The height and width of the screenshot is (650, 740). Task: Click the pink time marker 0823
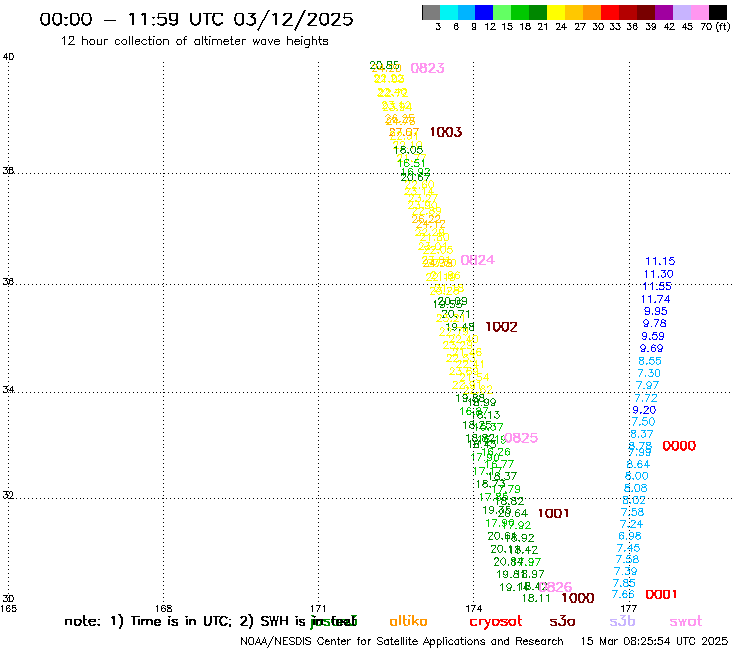click(x=428, y=68)
